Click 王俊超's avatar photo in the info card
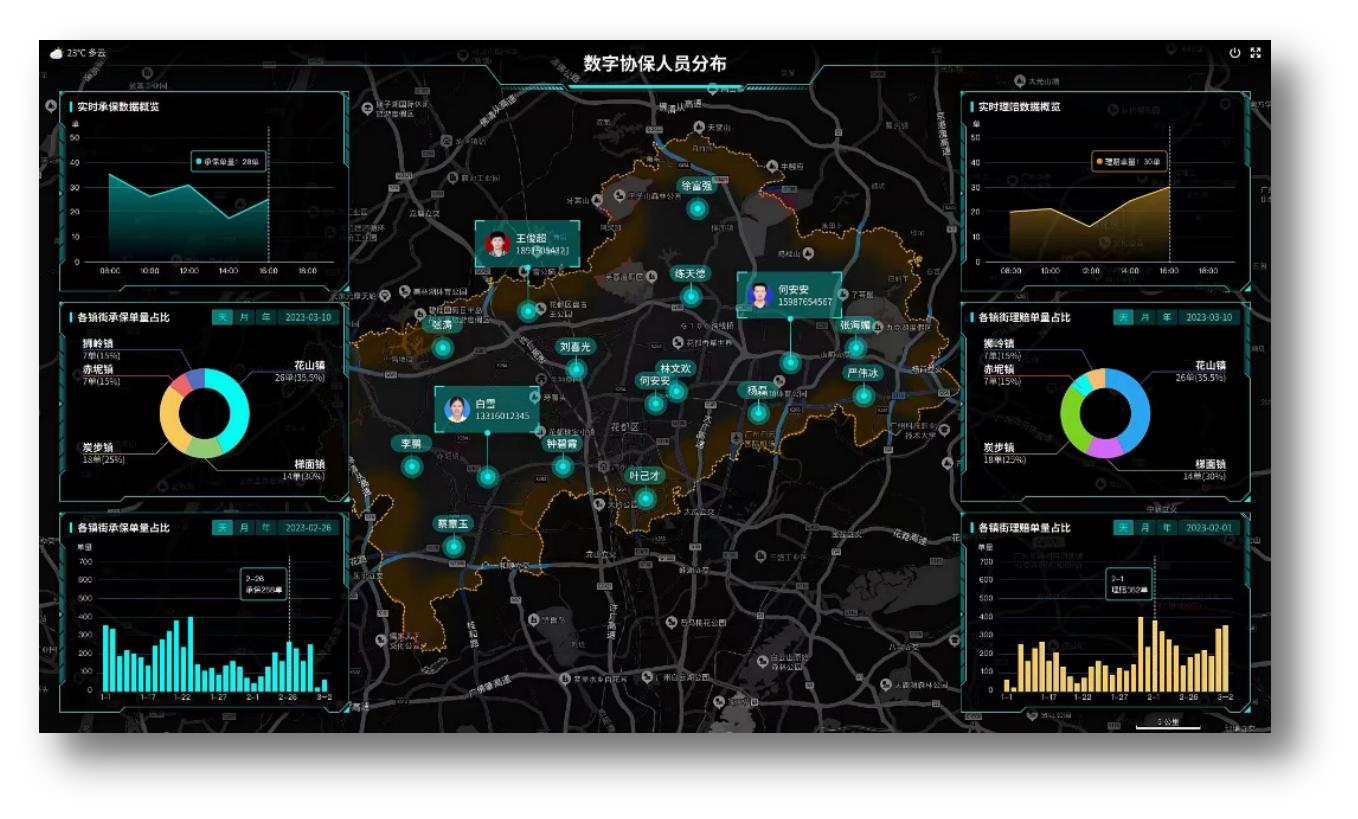Viewport: 1358px width, 819px height. (x=497, y=244)
